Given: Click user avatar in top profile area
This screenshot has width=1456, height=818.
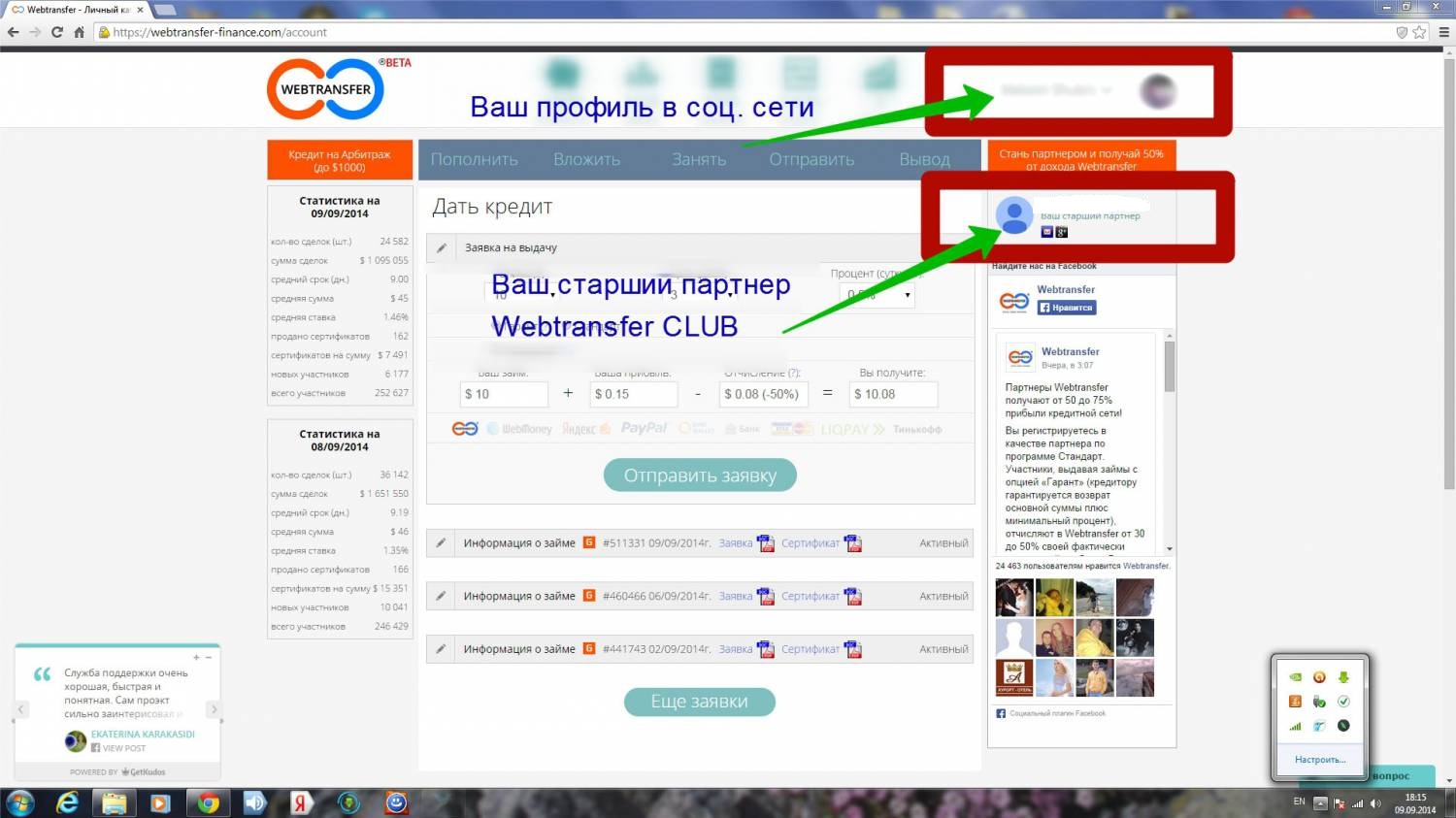Looking at the screenshot, I should (1158, 91).
